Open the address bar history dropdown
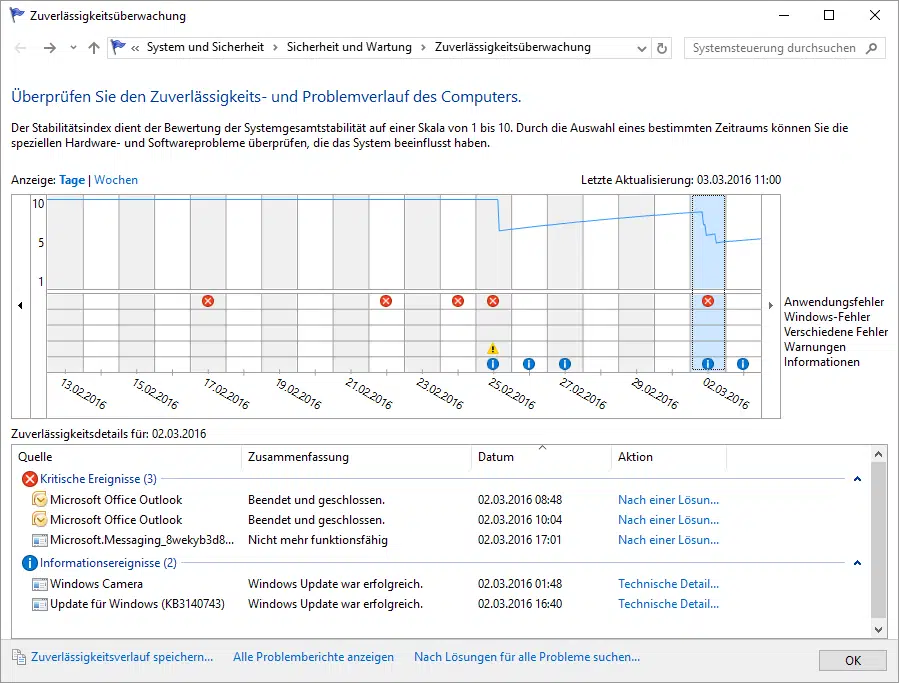The width and height of the screenshot is (899, 683). 642,48
